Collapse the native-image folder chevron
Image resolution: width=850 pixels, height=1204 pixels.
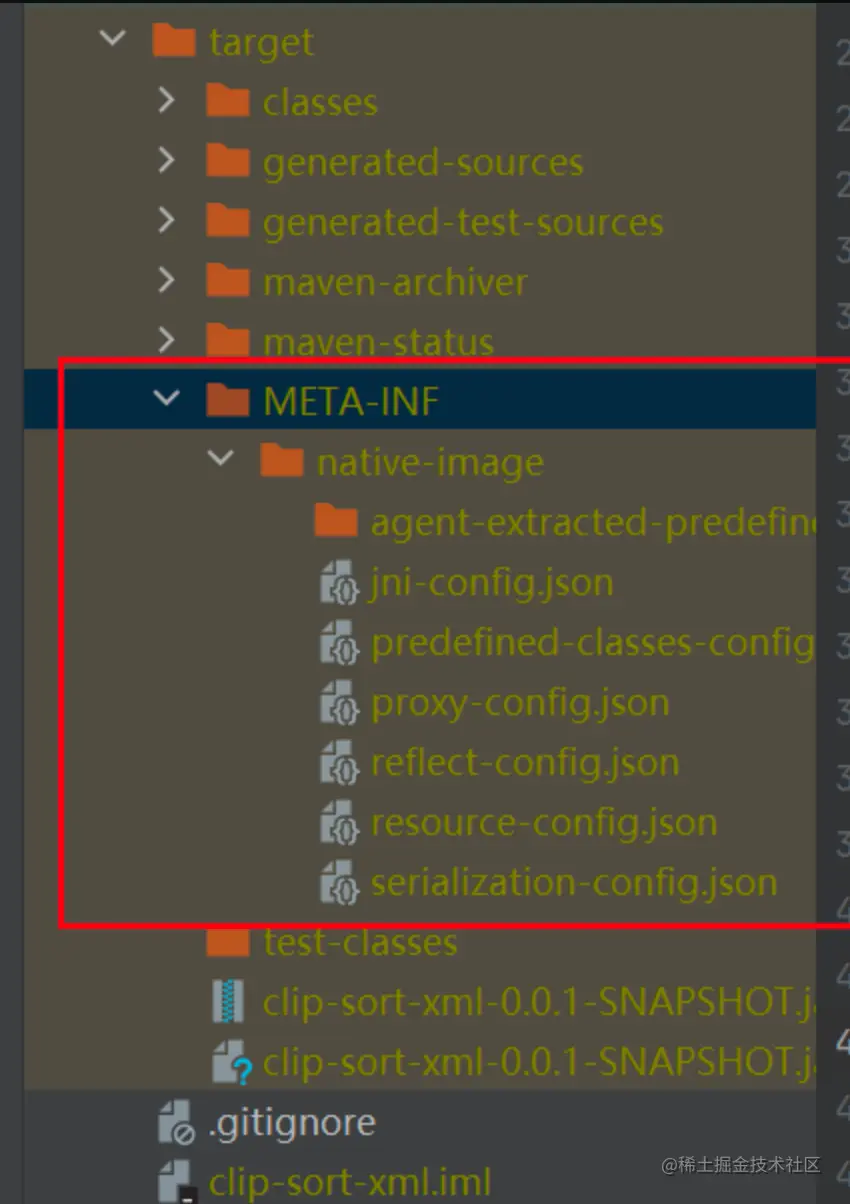pos(220,459)
